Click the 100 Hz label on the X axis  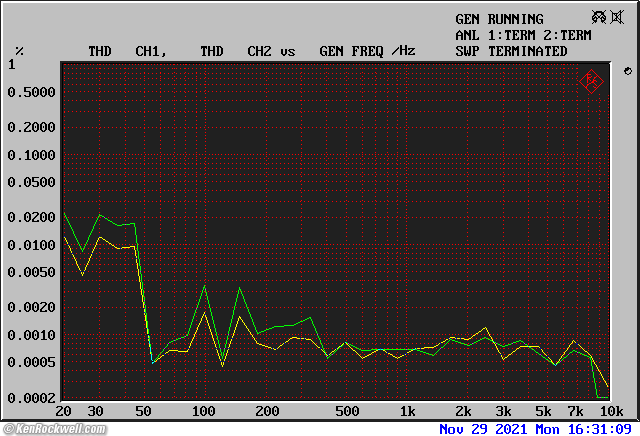[203, 411]
